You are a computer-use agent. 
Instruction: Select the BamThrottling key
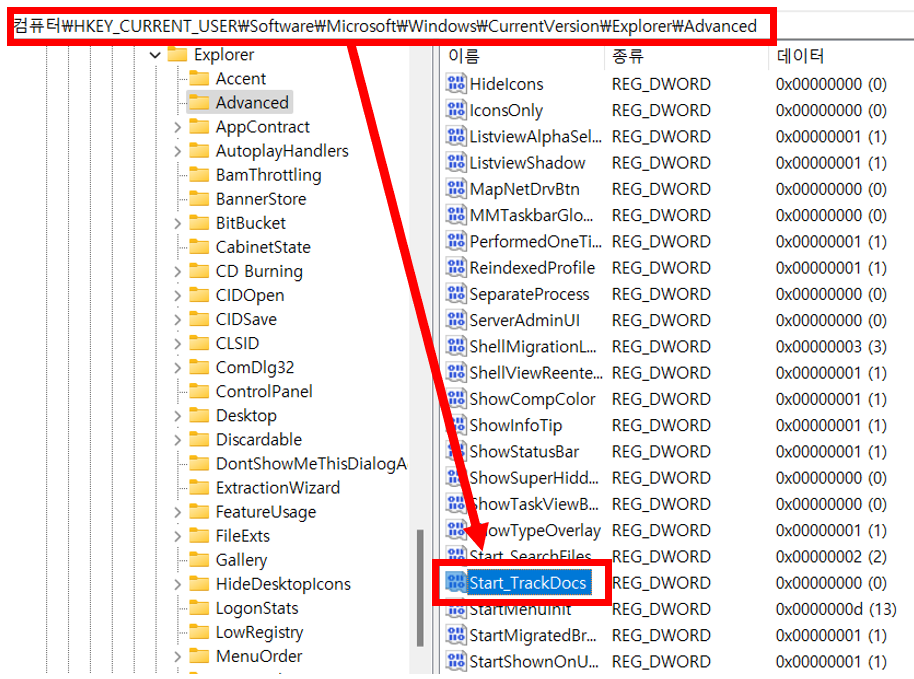click(268, 175)
